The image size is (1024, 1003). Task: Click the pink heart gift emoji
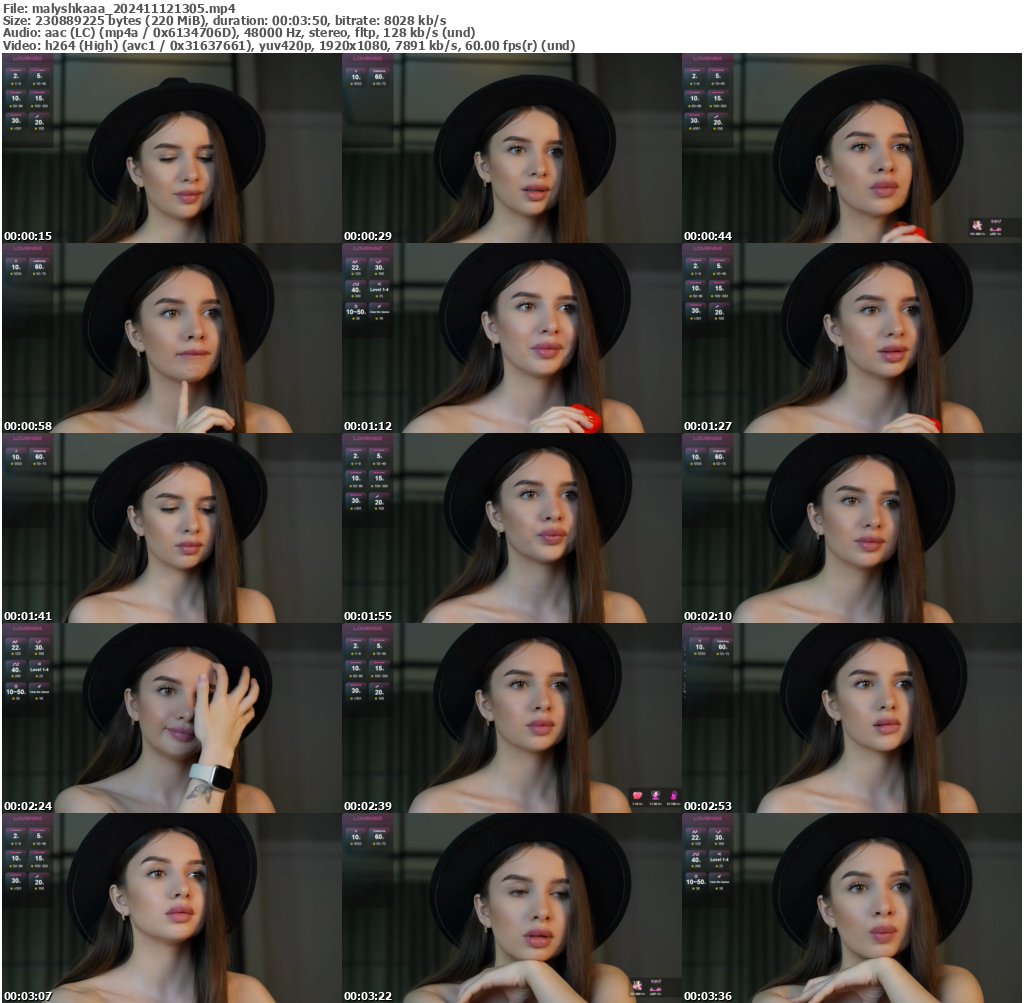pos(637,793)
